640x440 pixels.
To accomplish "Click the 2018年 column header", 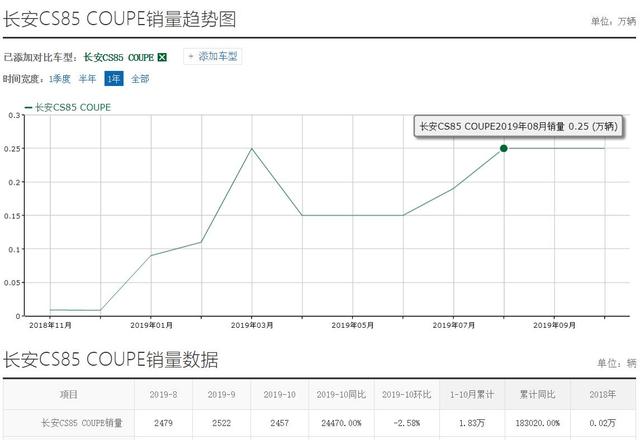I will click(602, 394).
